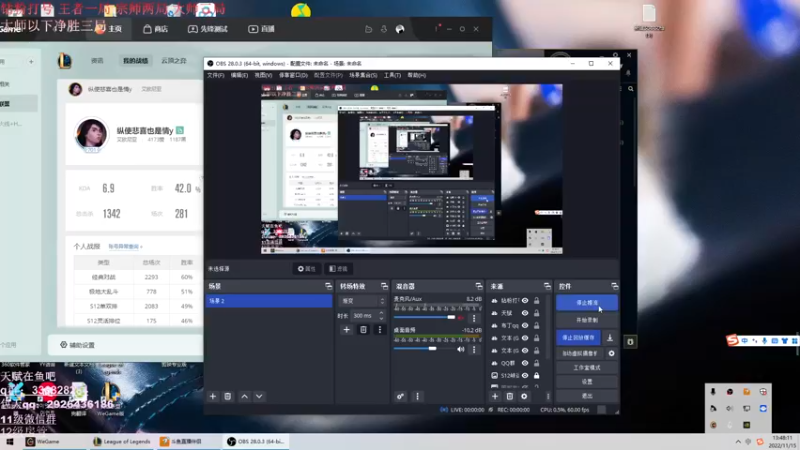Adjust the 300 ms duration stepper arrows
Viewport: 800px width, 450px height.
pos(381,316)
